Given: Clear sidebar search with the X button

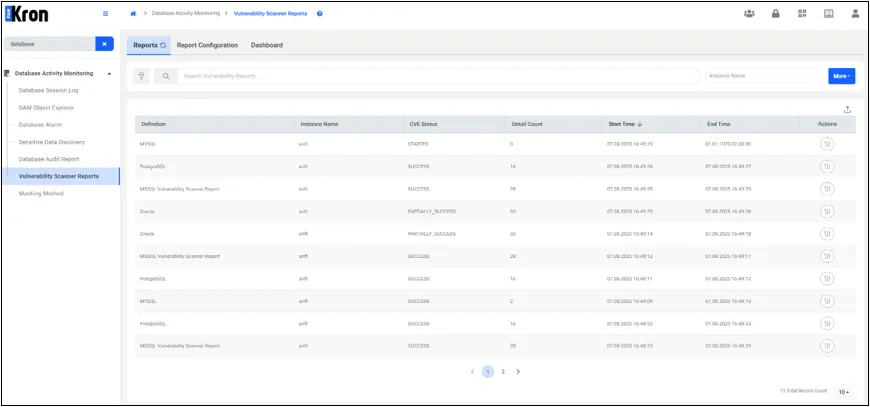Looking at the screenshot, I should coord(104,44).
